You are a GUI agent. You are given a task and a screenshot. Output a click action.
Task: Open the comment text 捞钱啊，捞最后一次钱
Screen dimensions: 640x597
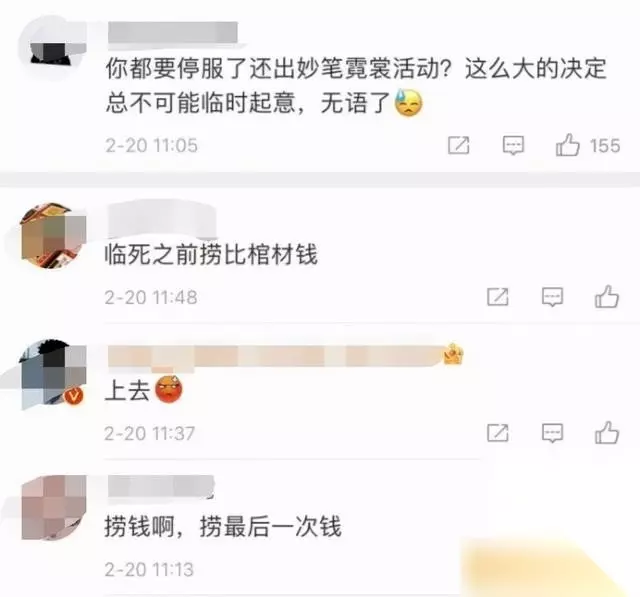pos(223,526)
